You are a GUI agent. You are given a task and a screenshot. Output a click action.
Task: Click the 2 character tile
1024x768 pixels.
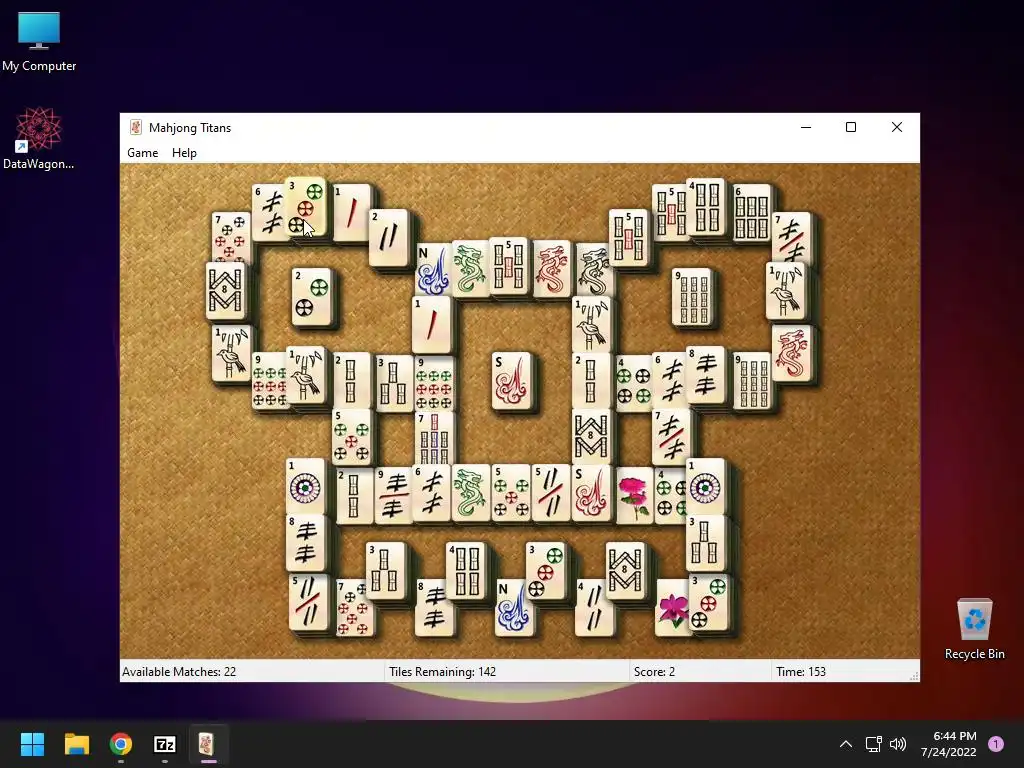388,237
